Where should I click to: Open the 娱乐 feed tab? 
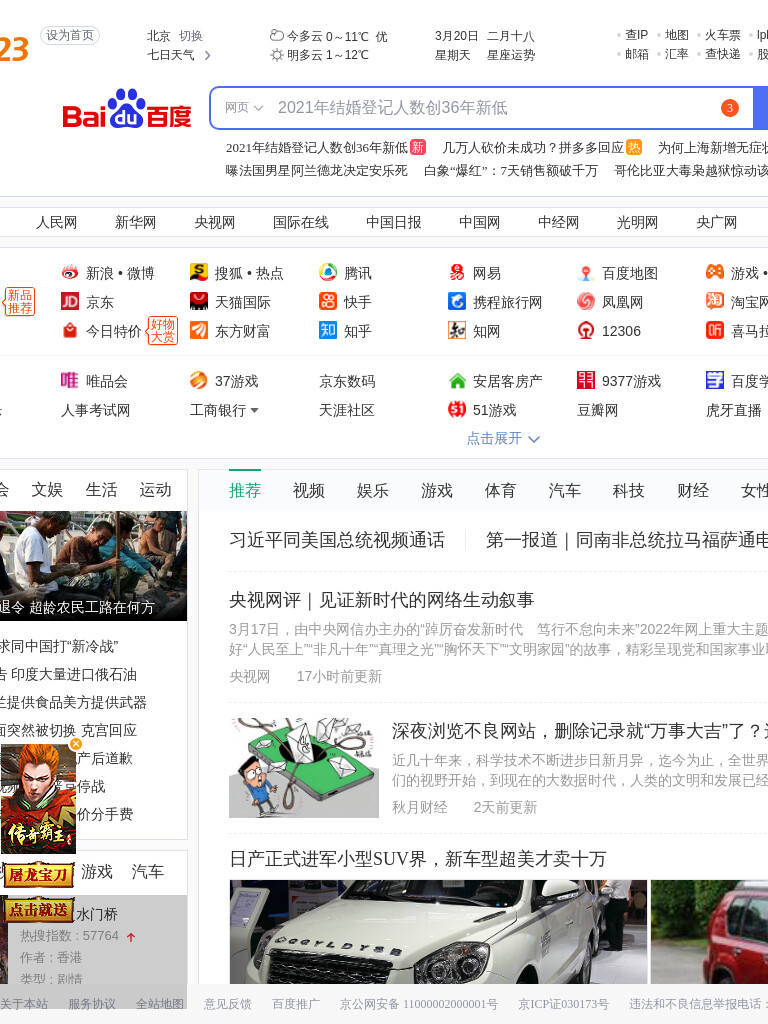click(x=373, y=490)
